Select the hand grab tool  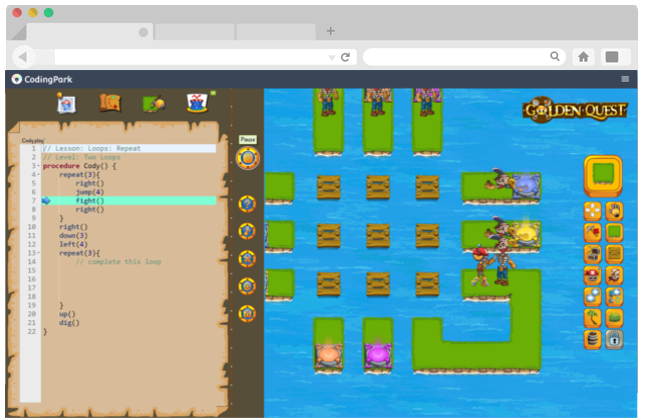(614, 211)
